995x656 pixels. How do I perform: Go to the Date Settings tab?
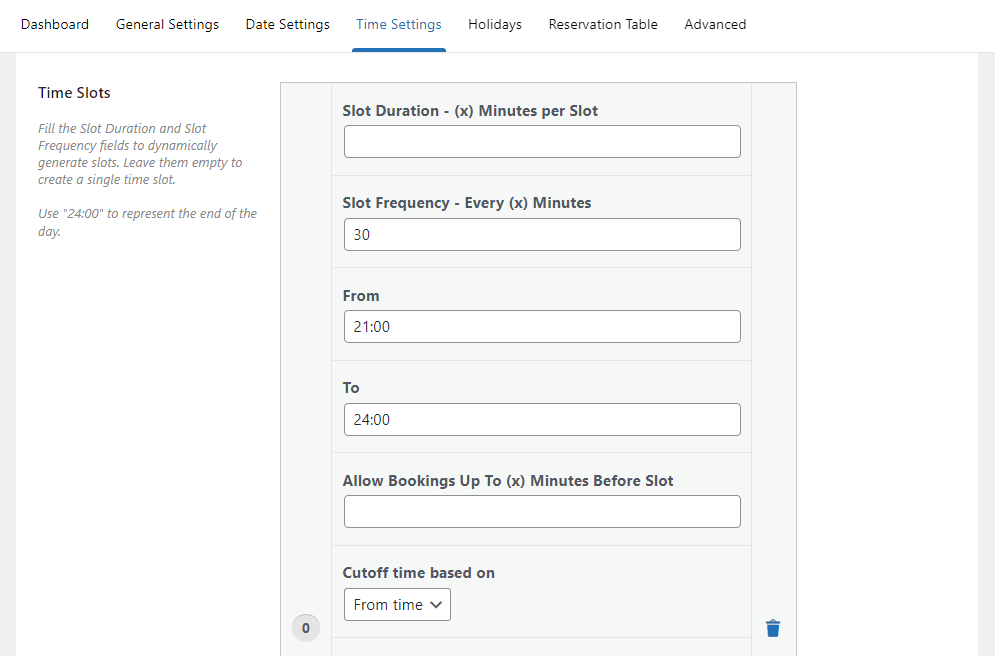pyautogui.click(x=287, y=24)
